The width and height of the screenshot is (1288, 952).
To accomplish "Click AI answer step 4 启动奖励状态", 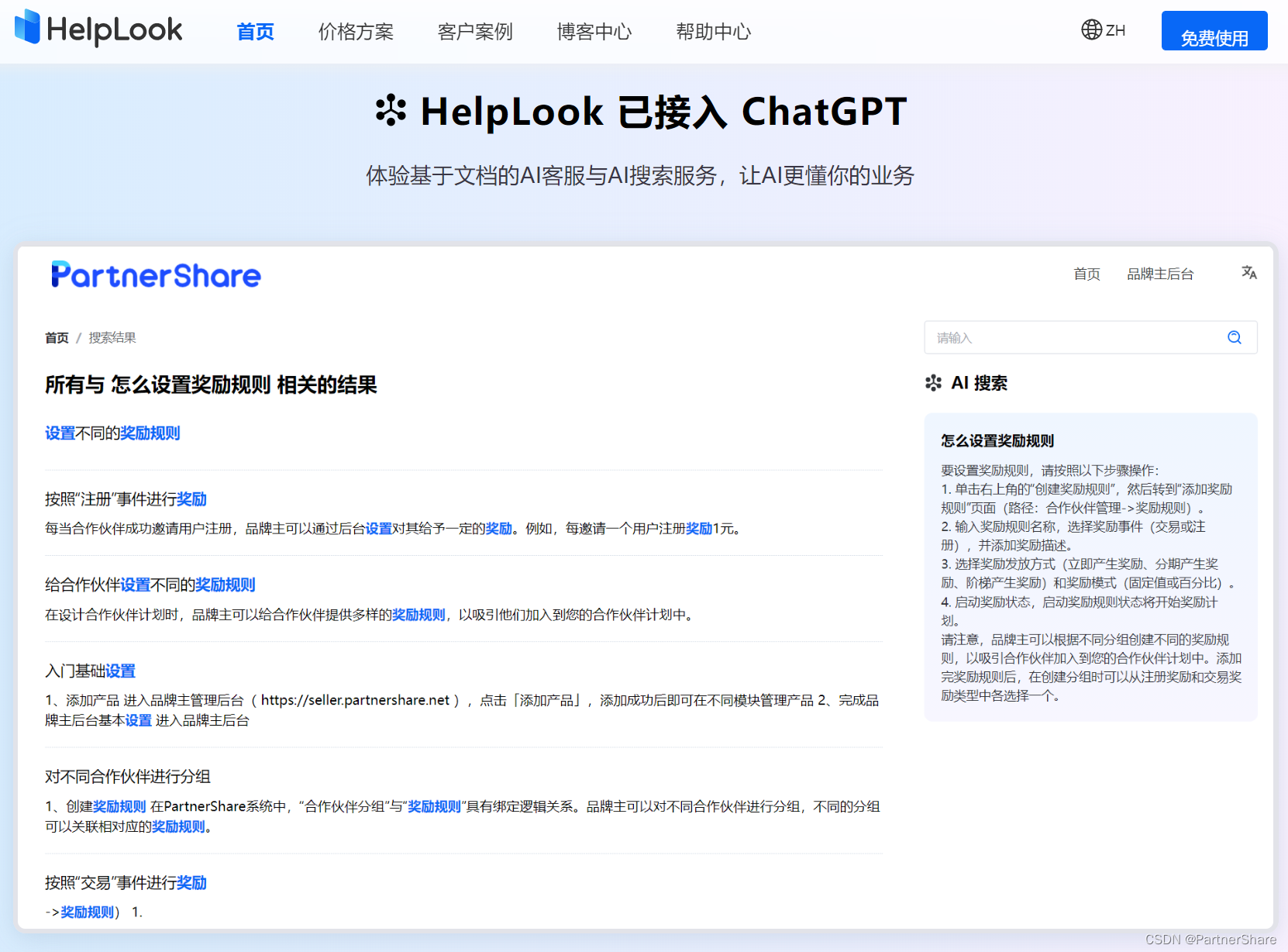I will (x=1080, y=611).
